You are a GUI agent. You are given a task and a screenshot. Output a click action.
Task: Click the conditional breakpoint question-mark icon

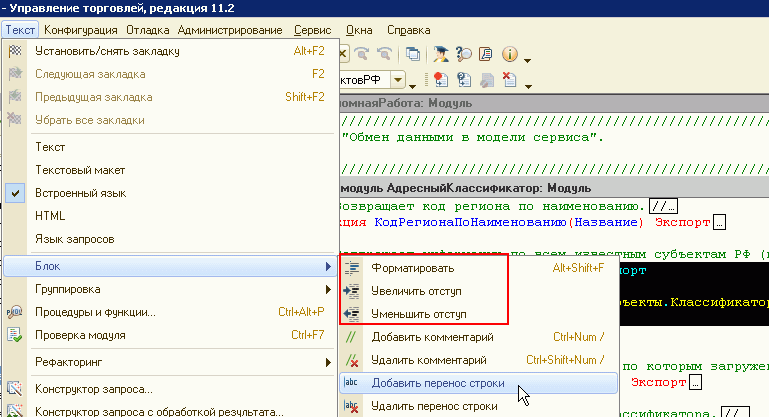pos(464,79)
